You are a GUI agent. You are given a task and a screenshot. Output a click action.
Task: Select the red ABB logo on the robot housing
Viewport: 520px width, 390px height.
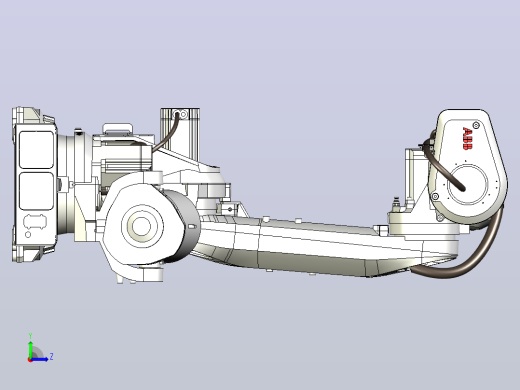pos(468,138)
